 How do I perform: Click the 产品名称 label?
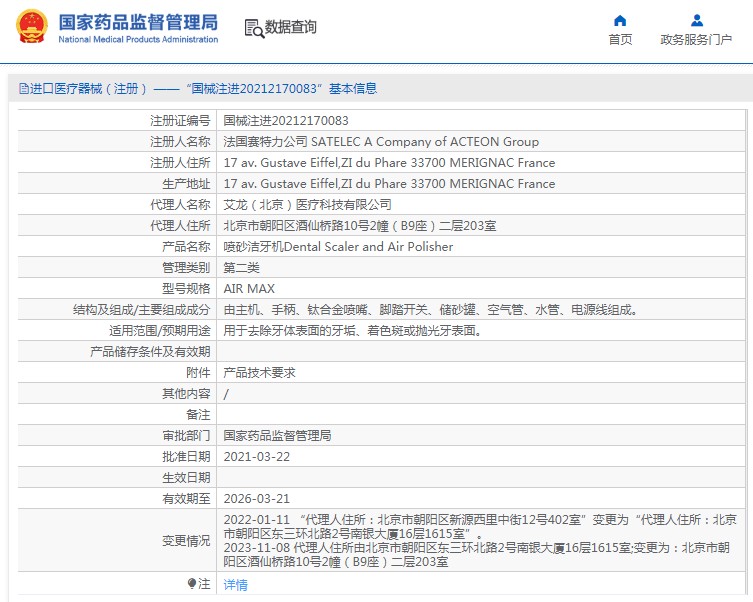[186, 246]
